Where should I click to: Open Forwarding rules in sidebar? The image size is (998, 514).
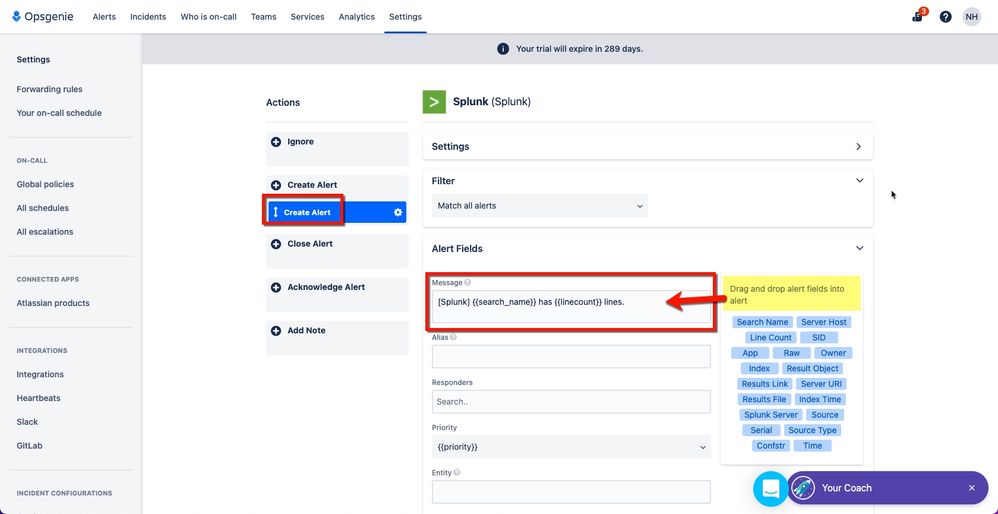[x=50, y=90]
